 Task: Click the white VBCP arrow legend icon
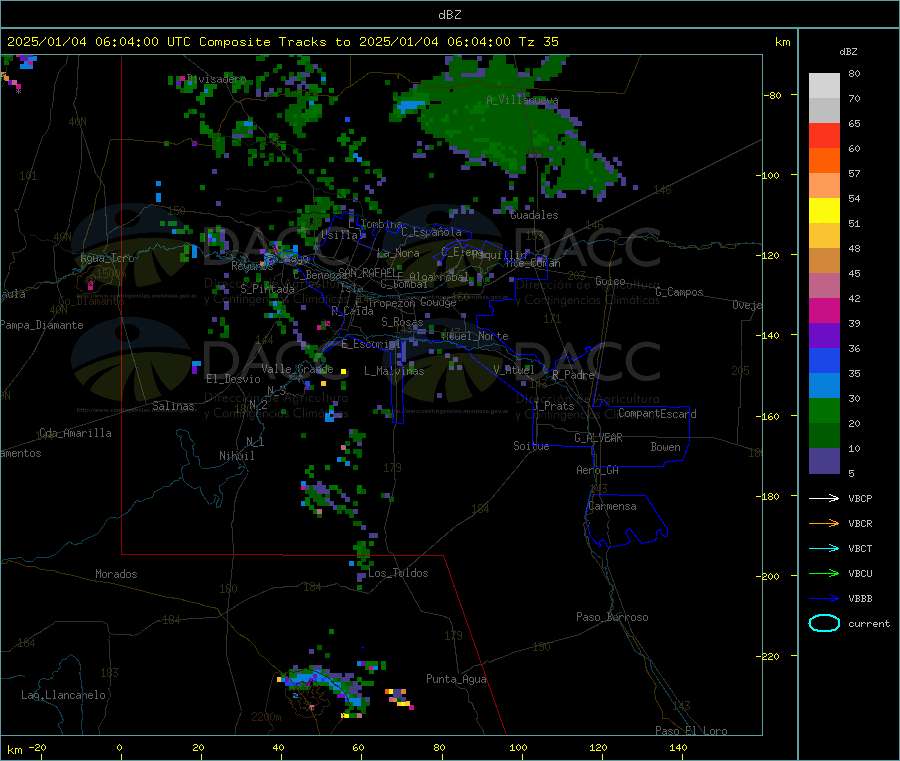pos(824,498)
